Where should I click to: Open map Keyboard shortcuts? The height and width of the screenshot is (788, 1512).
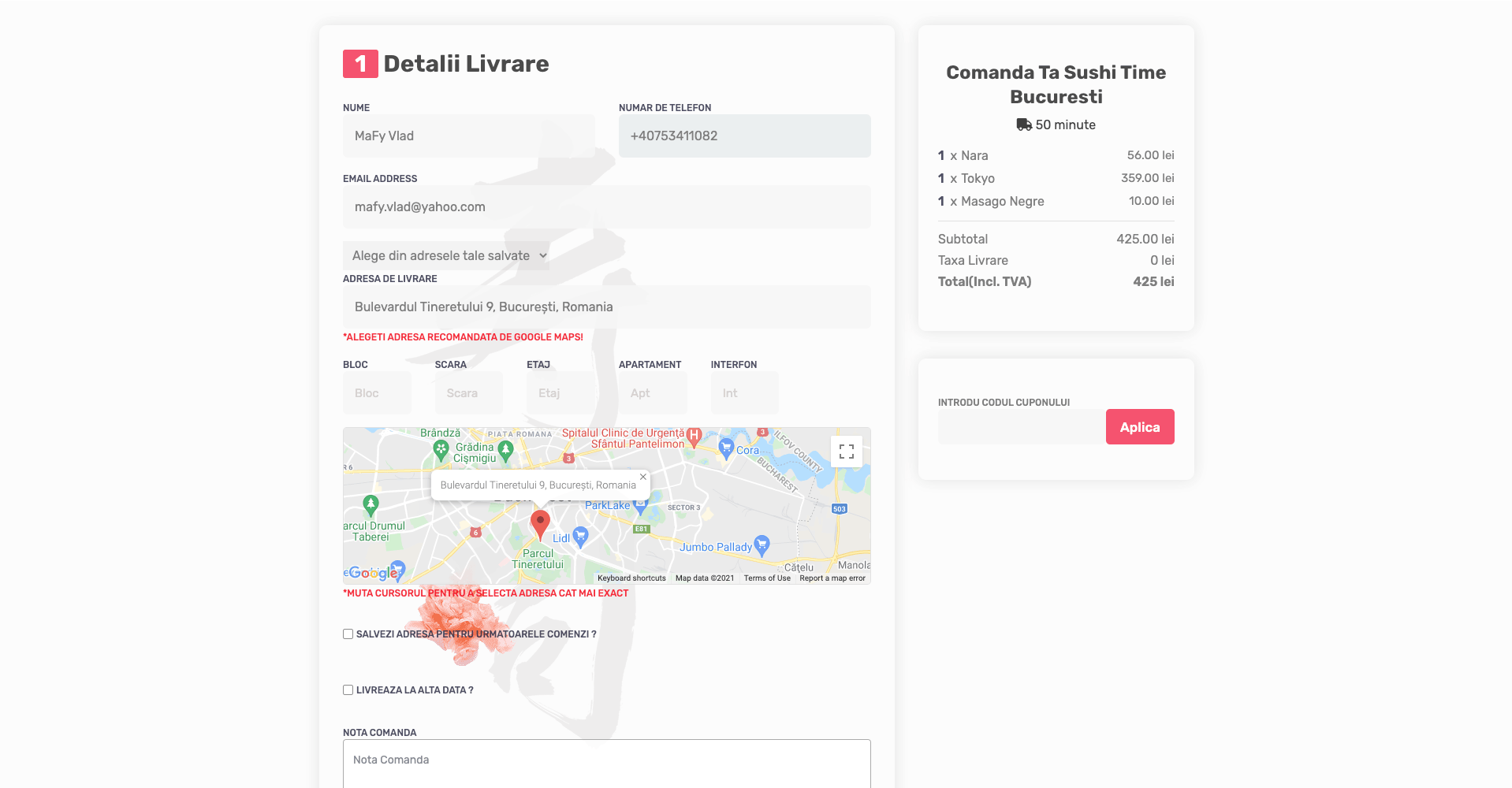pyautogui.click(x=631, y=578)
